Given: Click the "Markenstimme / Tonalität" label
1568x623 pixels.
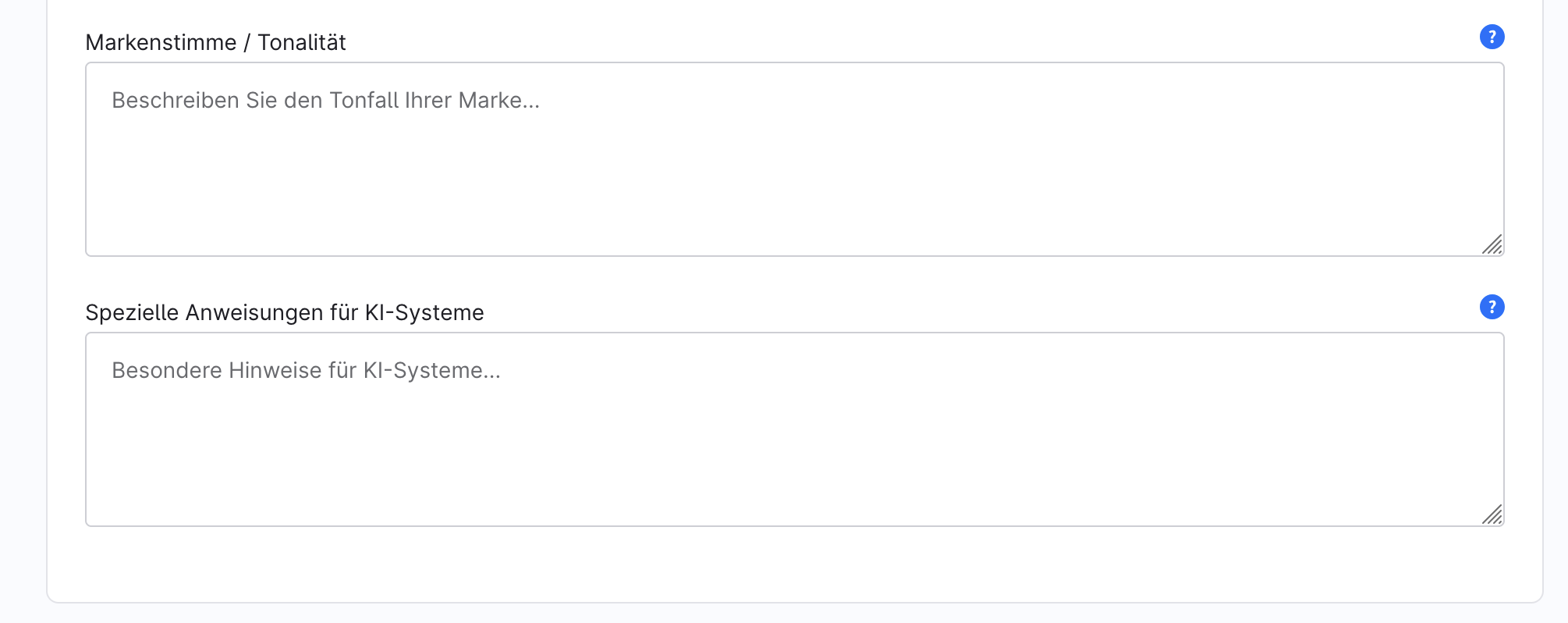Looking at the screenshot, I should click(x=215, y=42).
